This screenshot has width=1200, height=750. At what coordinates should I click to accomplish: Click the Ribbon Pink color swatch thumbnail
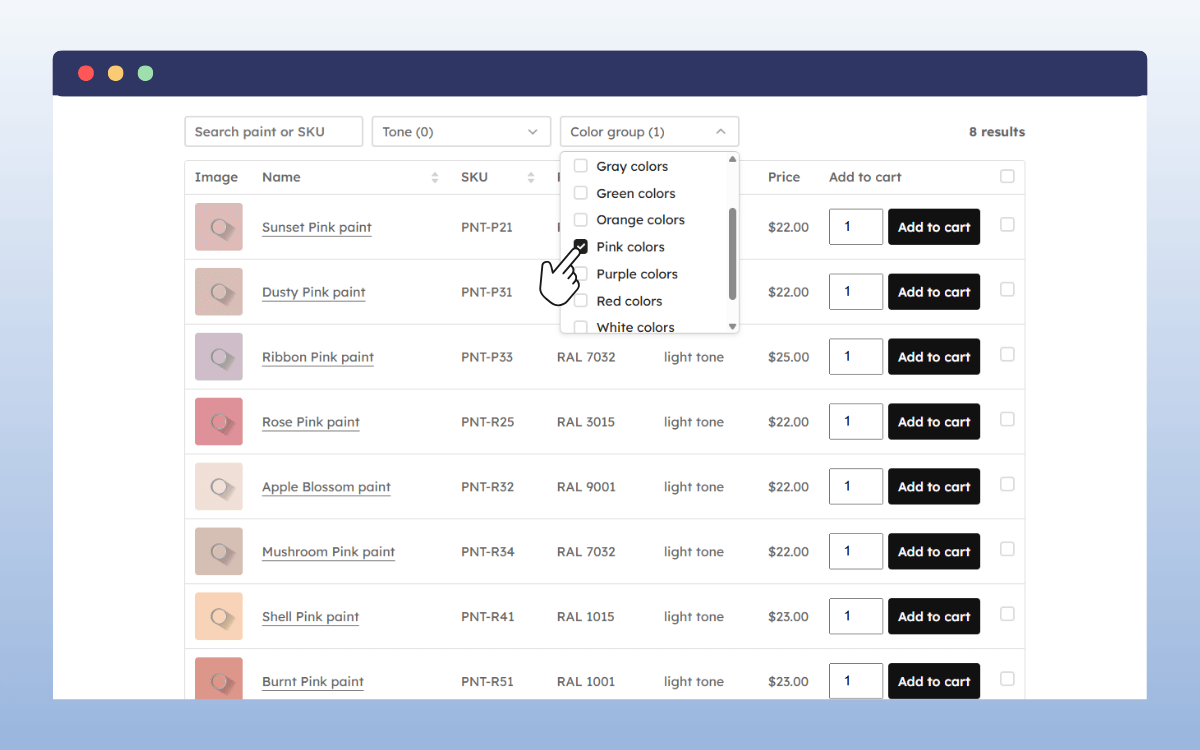pyautogui.click(x=219, y=356)
